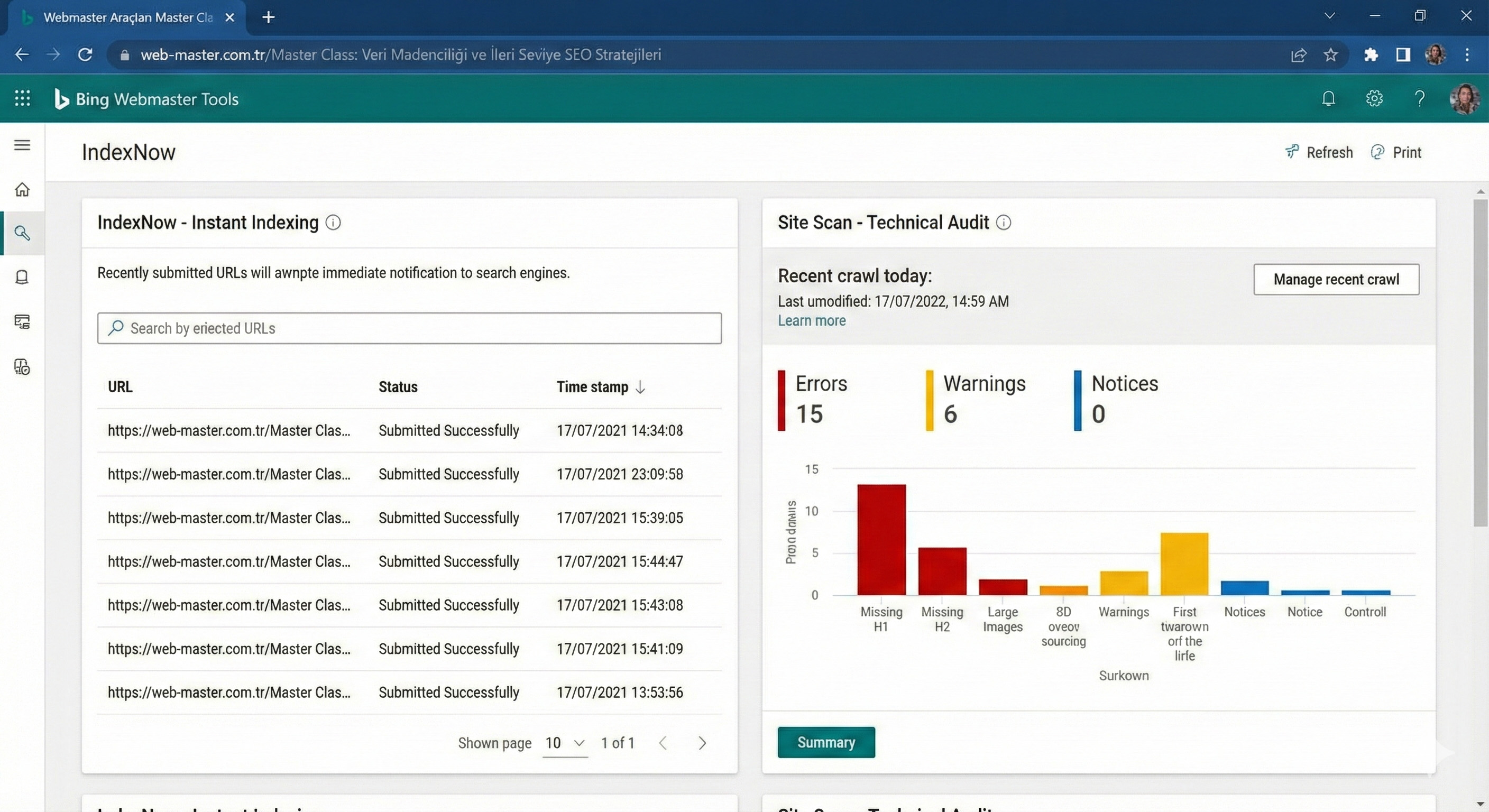Toggle the hamburger navigation menu
The width and height of the screenshot is (1489, 812).
click(x=22, y=145)
